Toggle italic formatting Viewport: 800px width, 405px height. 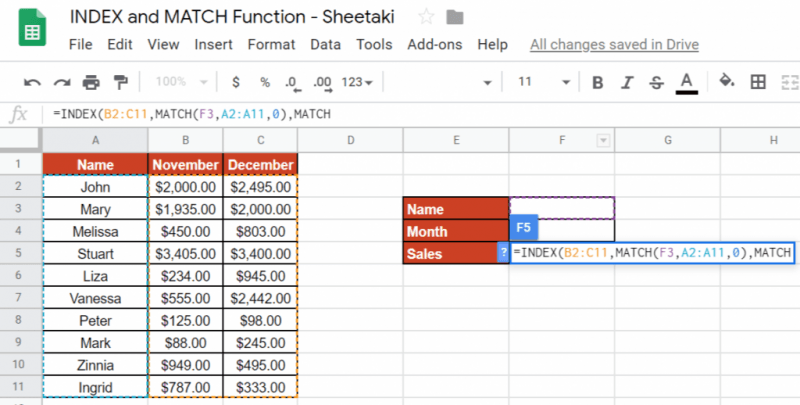pos(627,82)
